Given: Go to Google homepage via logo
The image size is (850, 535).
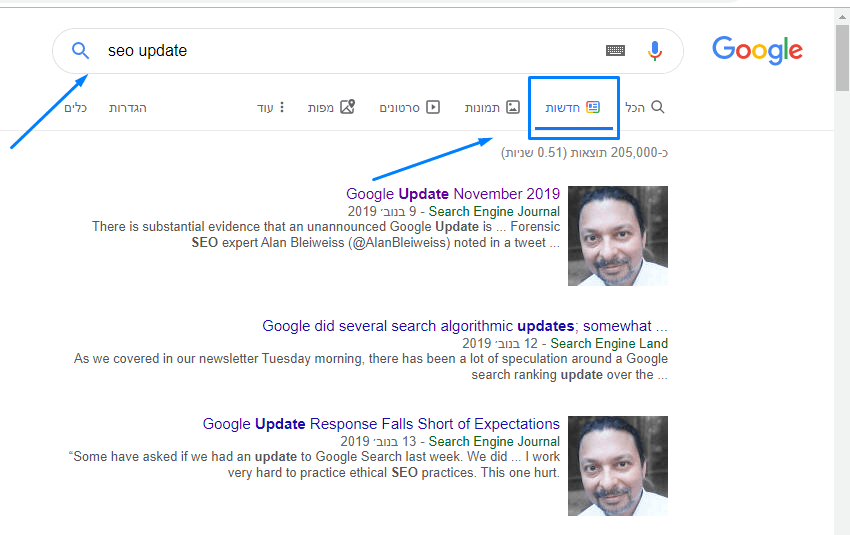Looking at the screenshot, I should (757, 50).
